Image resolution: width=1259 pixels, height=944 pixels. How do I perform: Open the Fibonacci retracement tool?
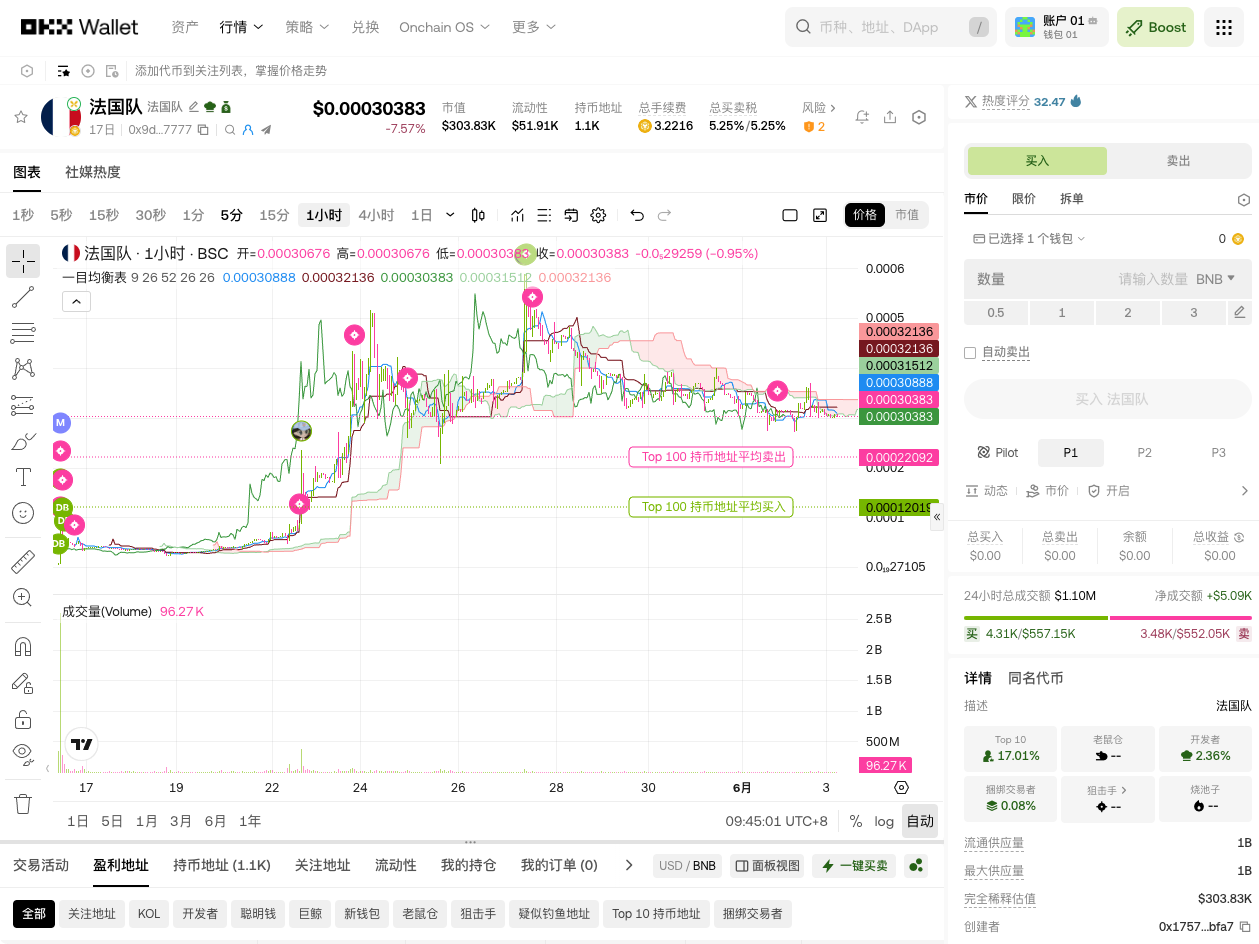(x=23, y=333)
